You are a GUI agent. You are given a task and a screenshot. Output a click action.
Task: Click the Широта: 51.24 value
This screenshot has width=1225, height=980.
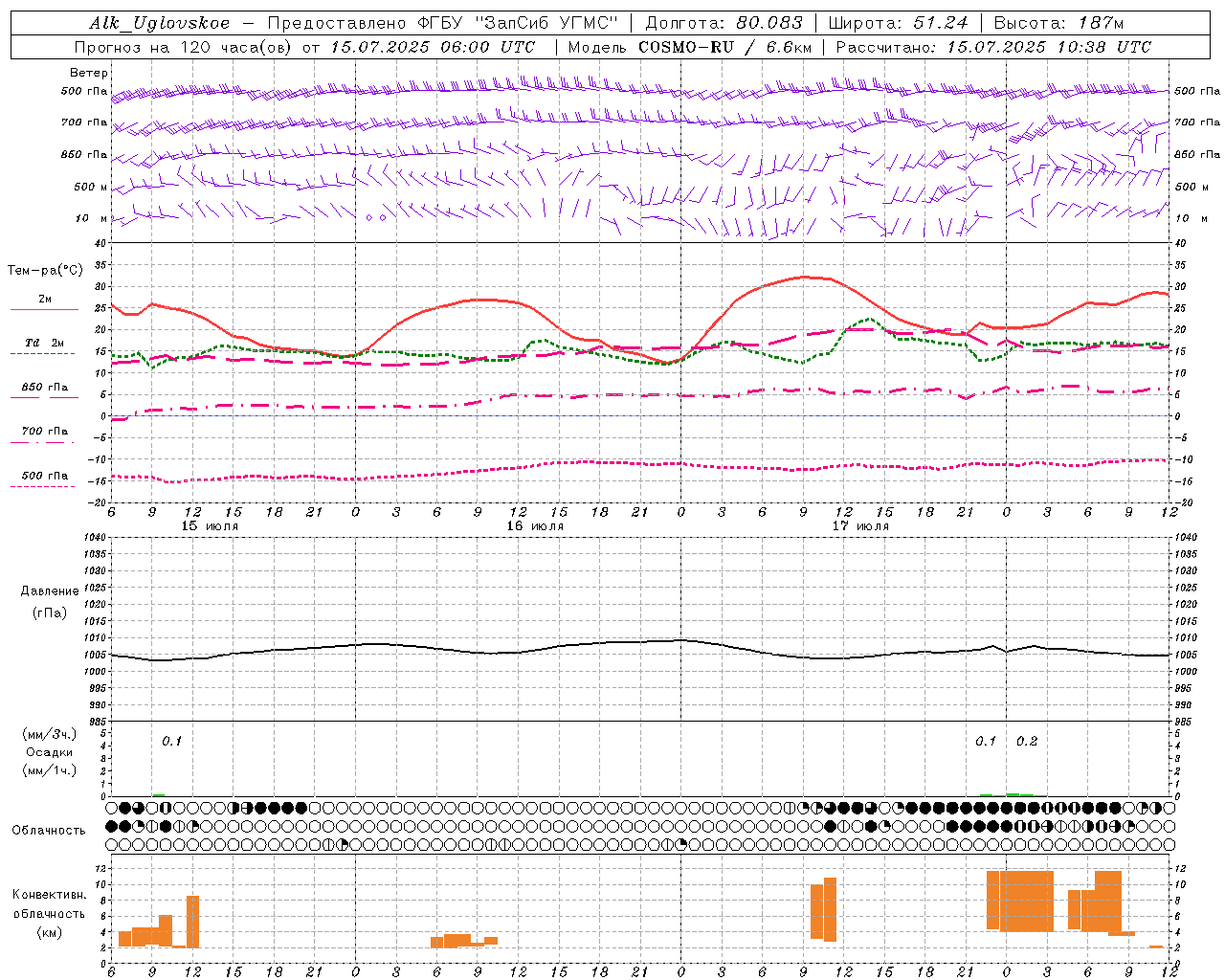[898, 23]
